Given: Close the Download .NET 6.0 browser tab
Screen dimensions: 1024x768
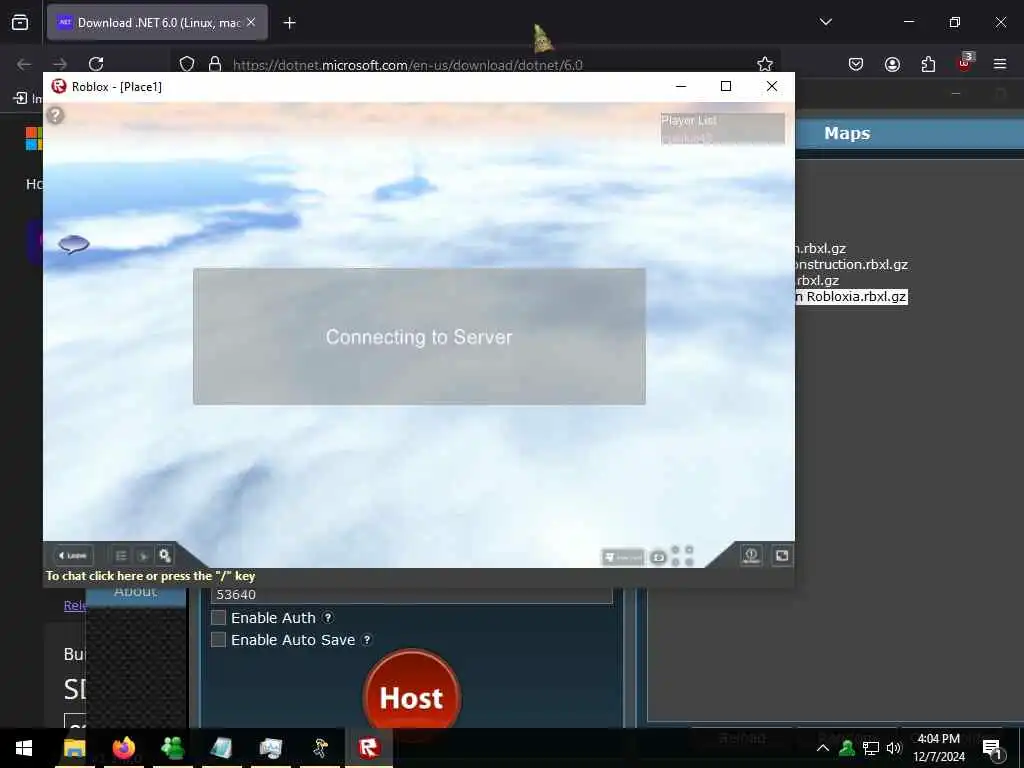Looking at the screenshot, I should 251,22.
